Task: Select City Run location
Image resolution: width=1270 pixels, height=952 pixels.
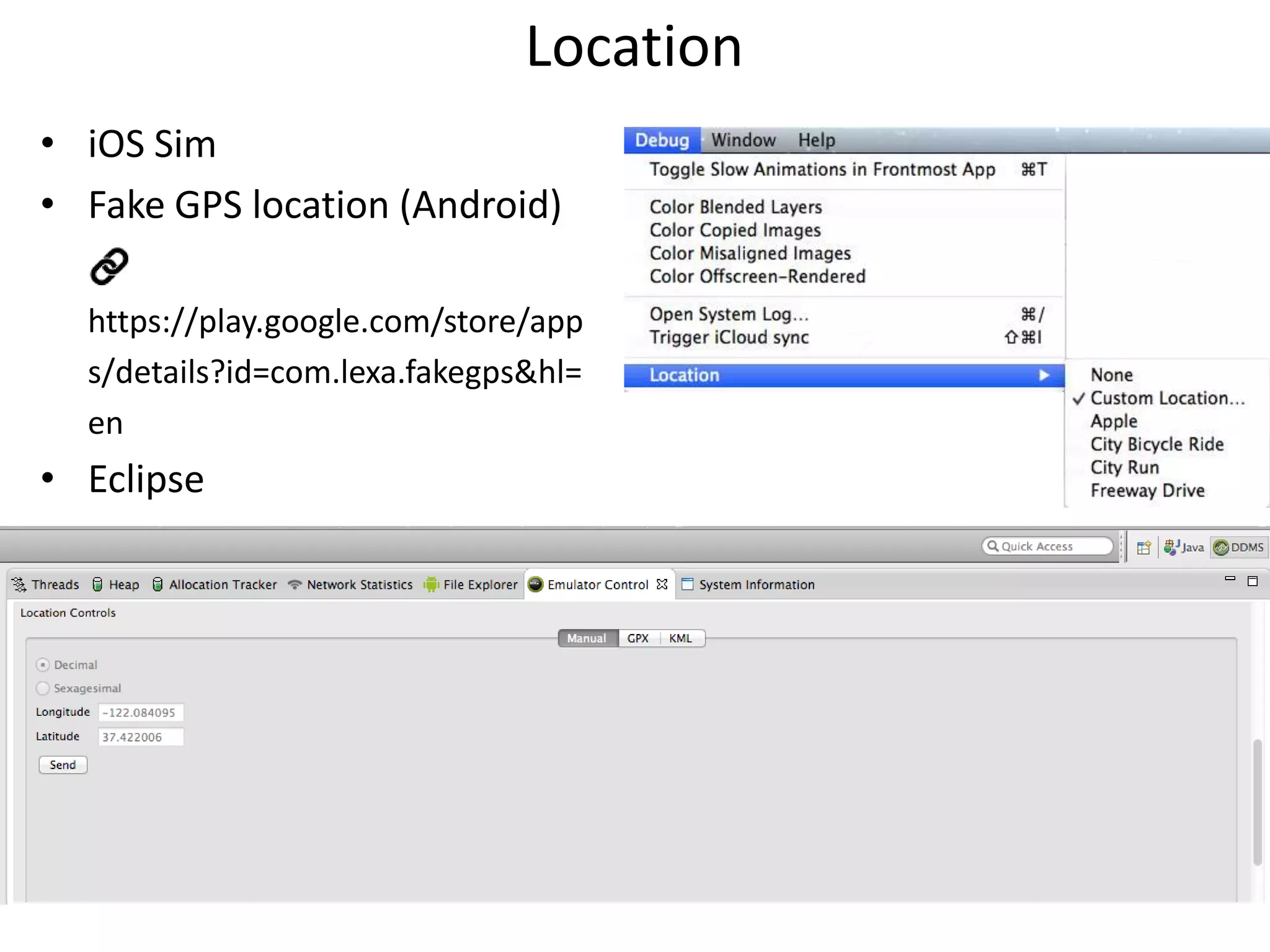Action: tap(1124, 467)
